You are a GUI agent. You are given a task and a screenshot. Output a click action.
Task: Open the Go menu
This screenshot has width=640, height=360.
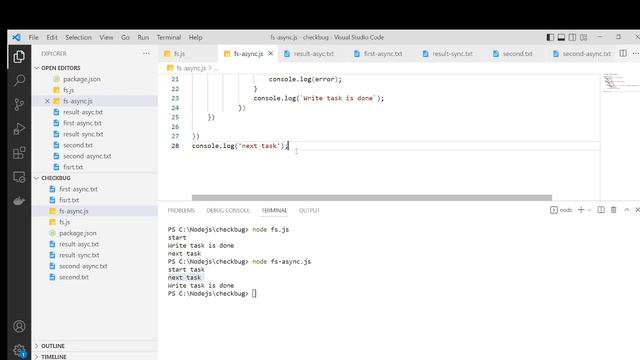coord(125,37)
